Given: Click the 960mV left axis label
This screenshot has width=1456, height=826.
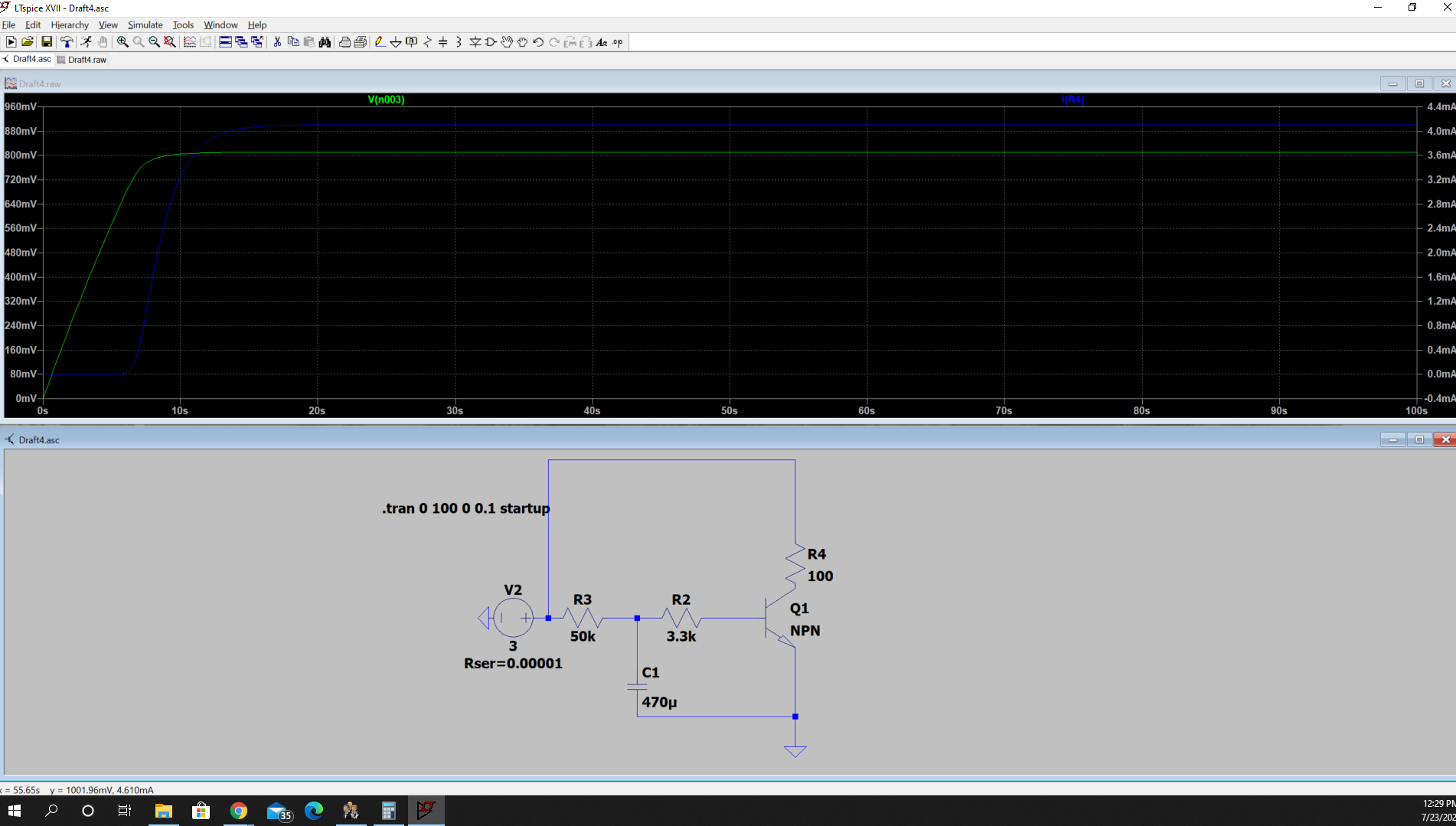Looking at the screenshot, I should click(21, 106).
